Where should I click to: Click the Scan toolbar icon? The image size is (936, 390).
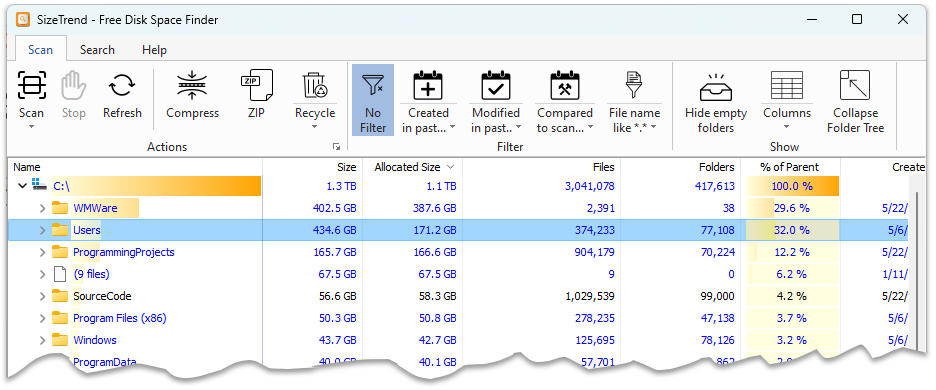click(x=31, y=85)
